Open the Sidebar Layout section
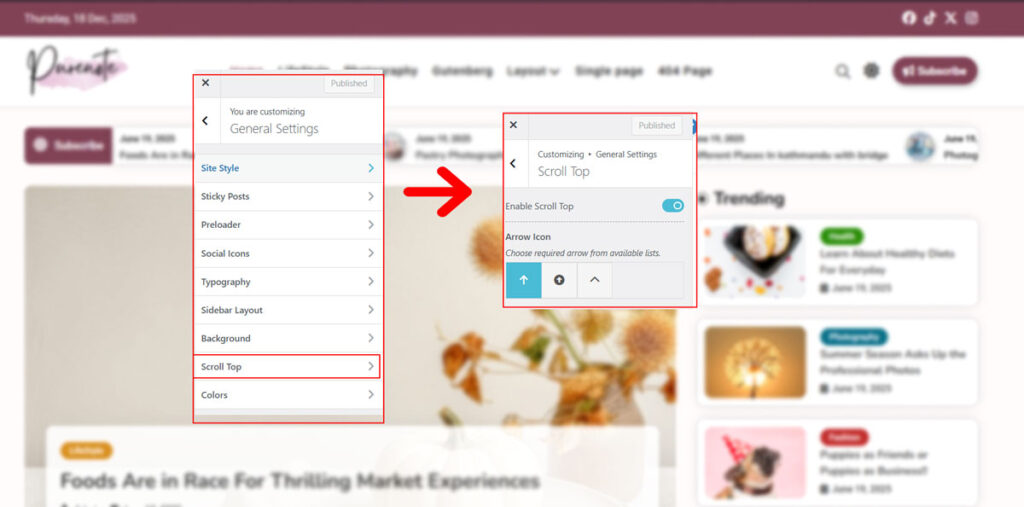1024x507 pixels. [x=288, y=310]
